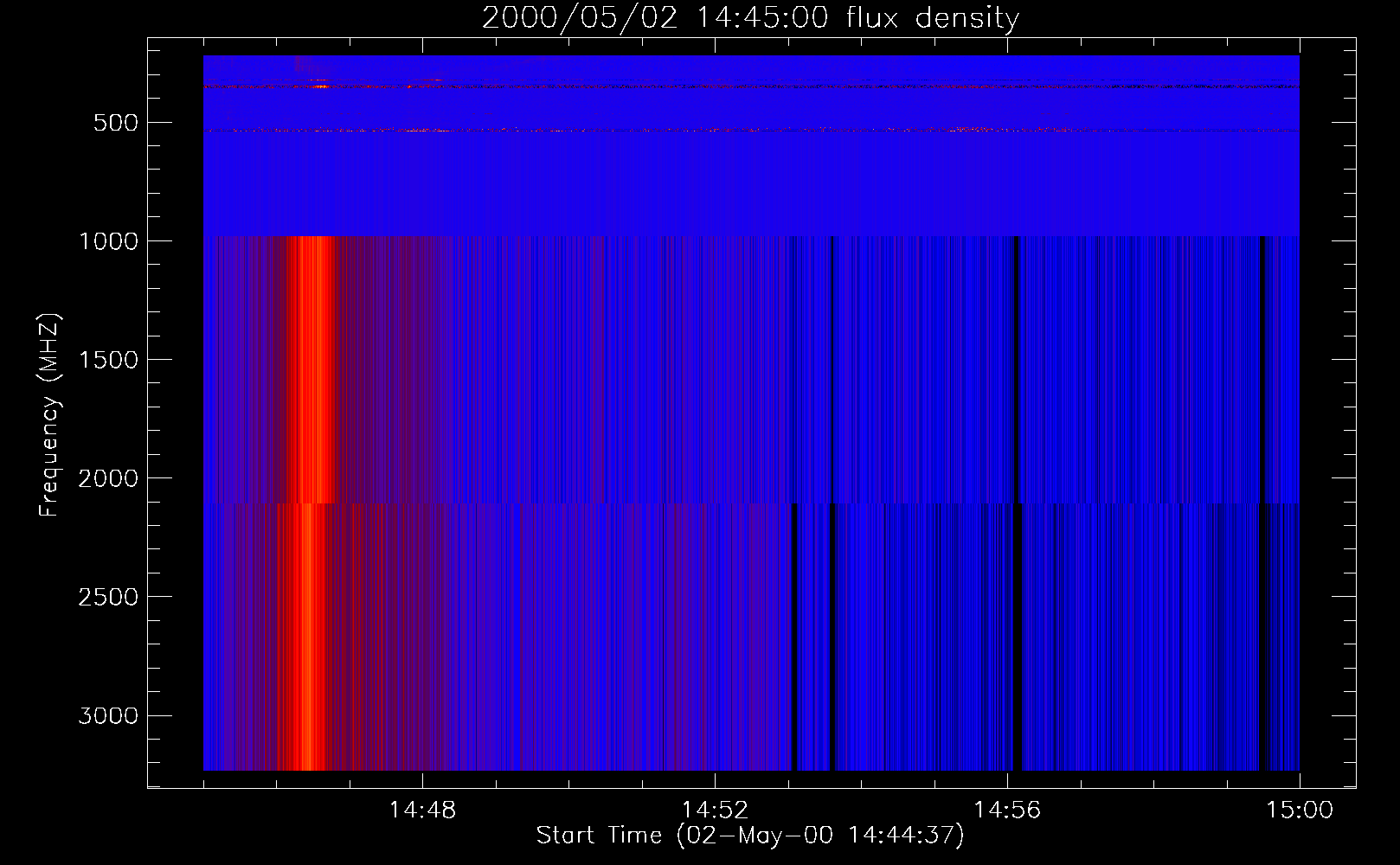Screen dimensions: 1400x865
Task: Click the 500 frequency tick label
Action: (116, 123)
